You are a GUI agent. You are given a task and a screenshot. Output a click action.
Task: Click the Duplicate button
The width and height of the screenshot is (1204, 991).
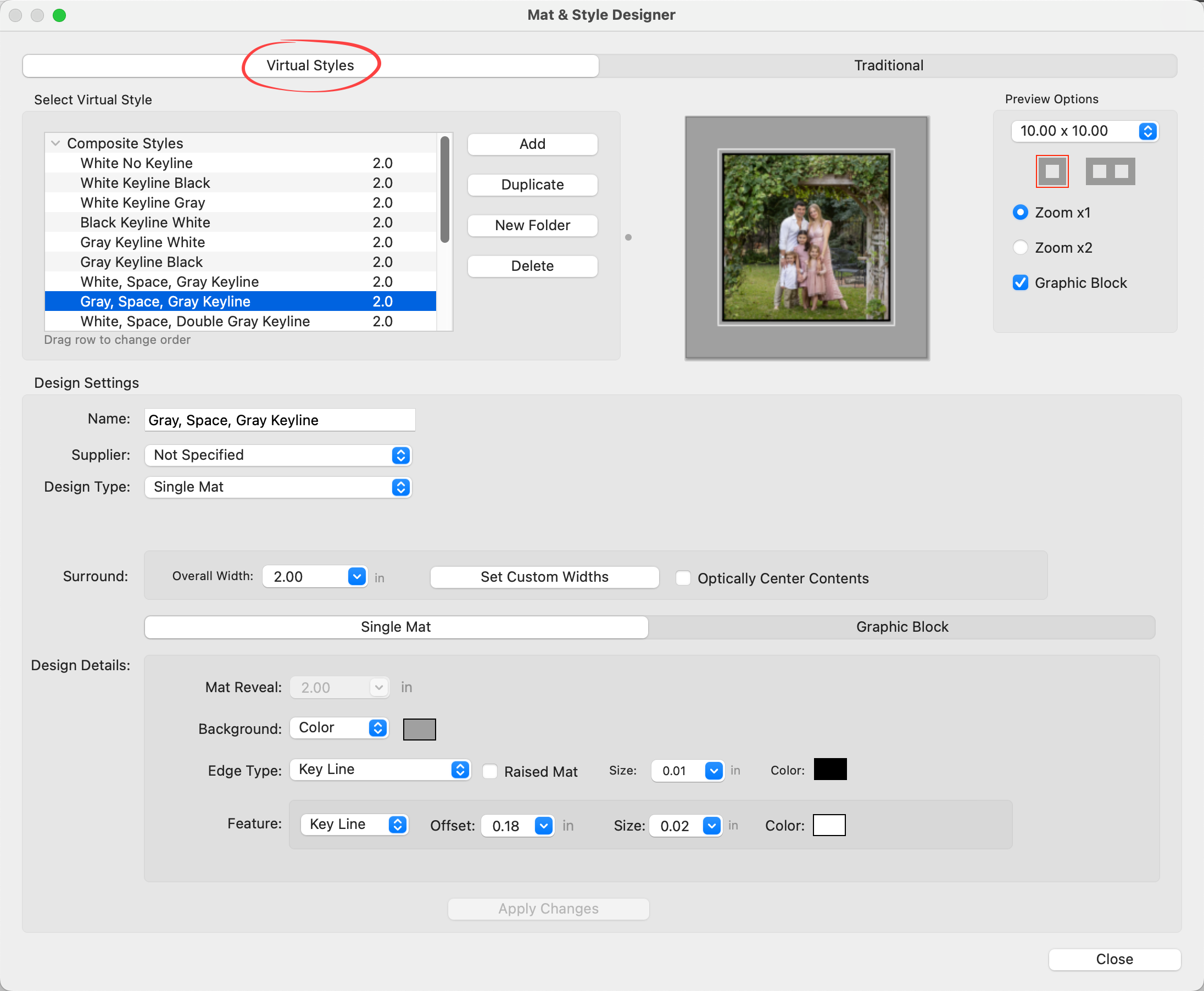532,185
